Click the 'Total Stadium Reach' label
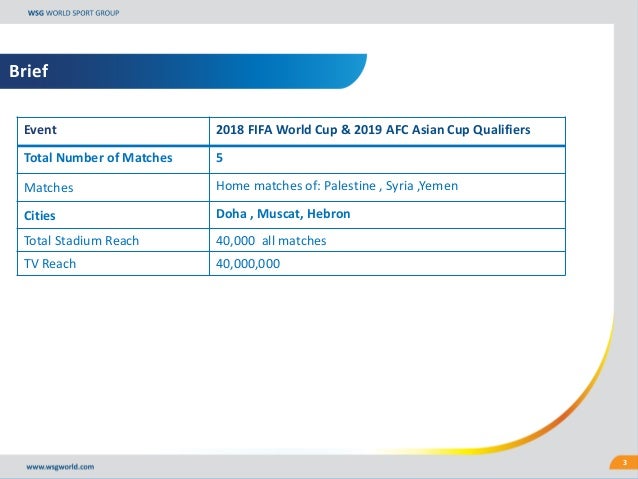The height and width of the screenshot is (479, 638). click(x=81, y=241)
